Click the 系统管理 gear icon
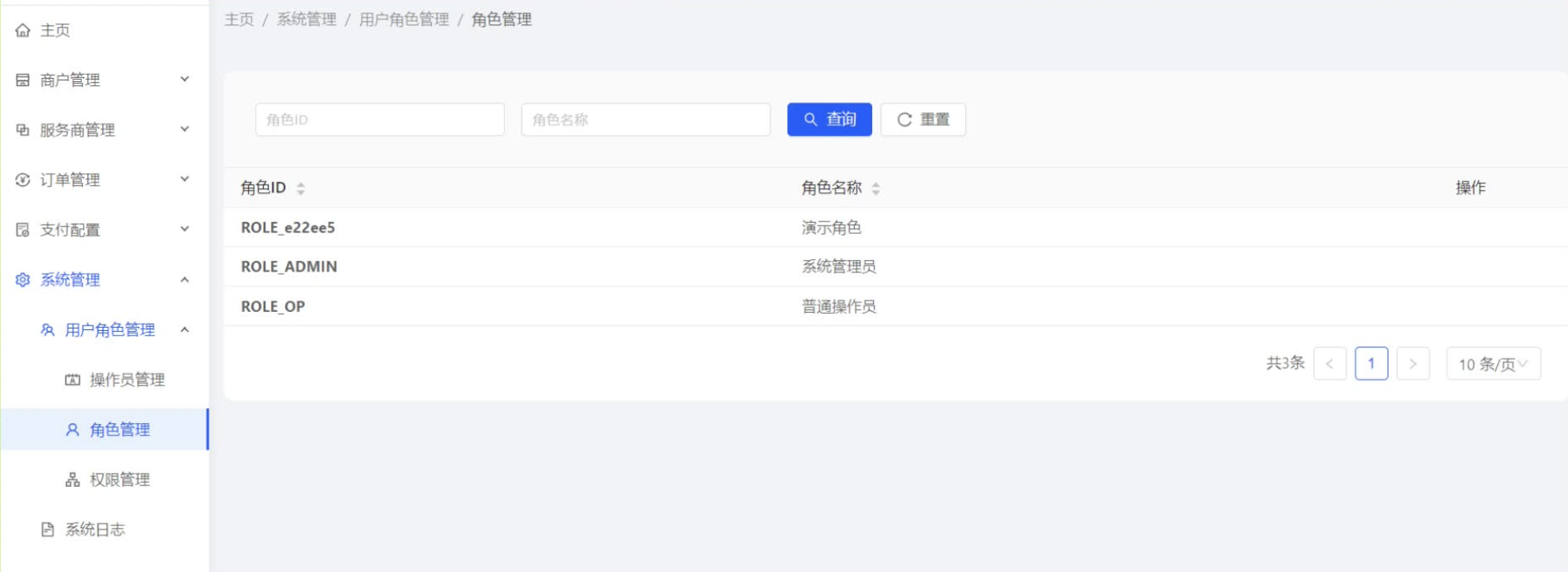Image resolution: width=1568 pixels, height=572 pixels. pyautogui.click(x=23, y=280)
